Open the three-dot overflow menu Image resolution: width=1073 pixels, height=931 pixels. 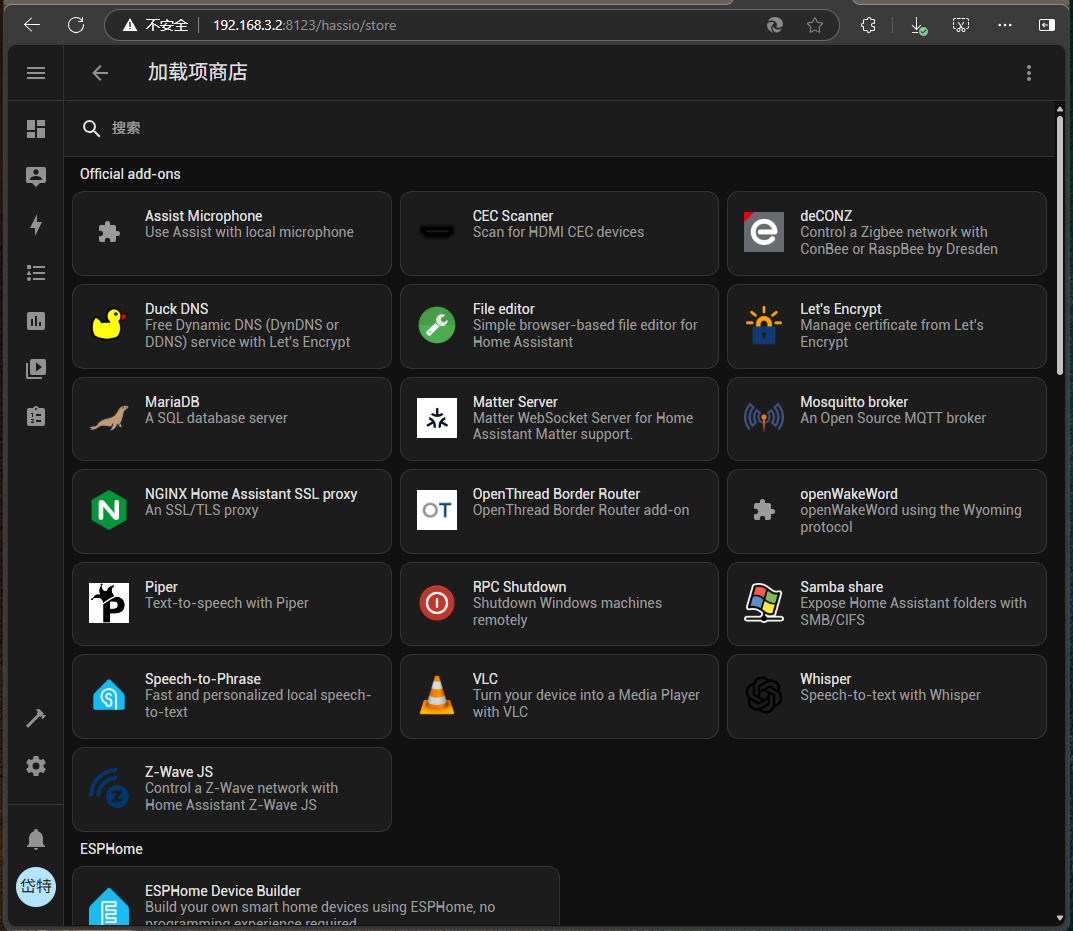pos(1028,73)
